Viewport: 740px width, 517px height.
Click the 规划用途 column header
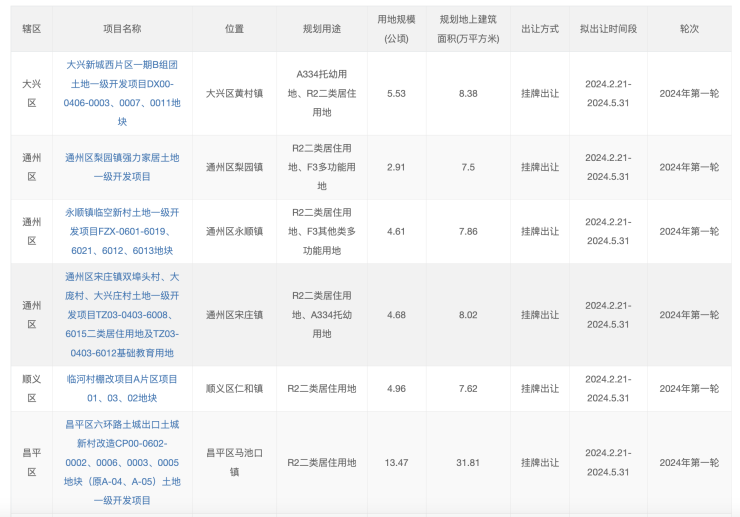pos(322,29)
